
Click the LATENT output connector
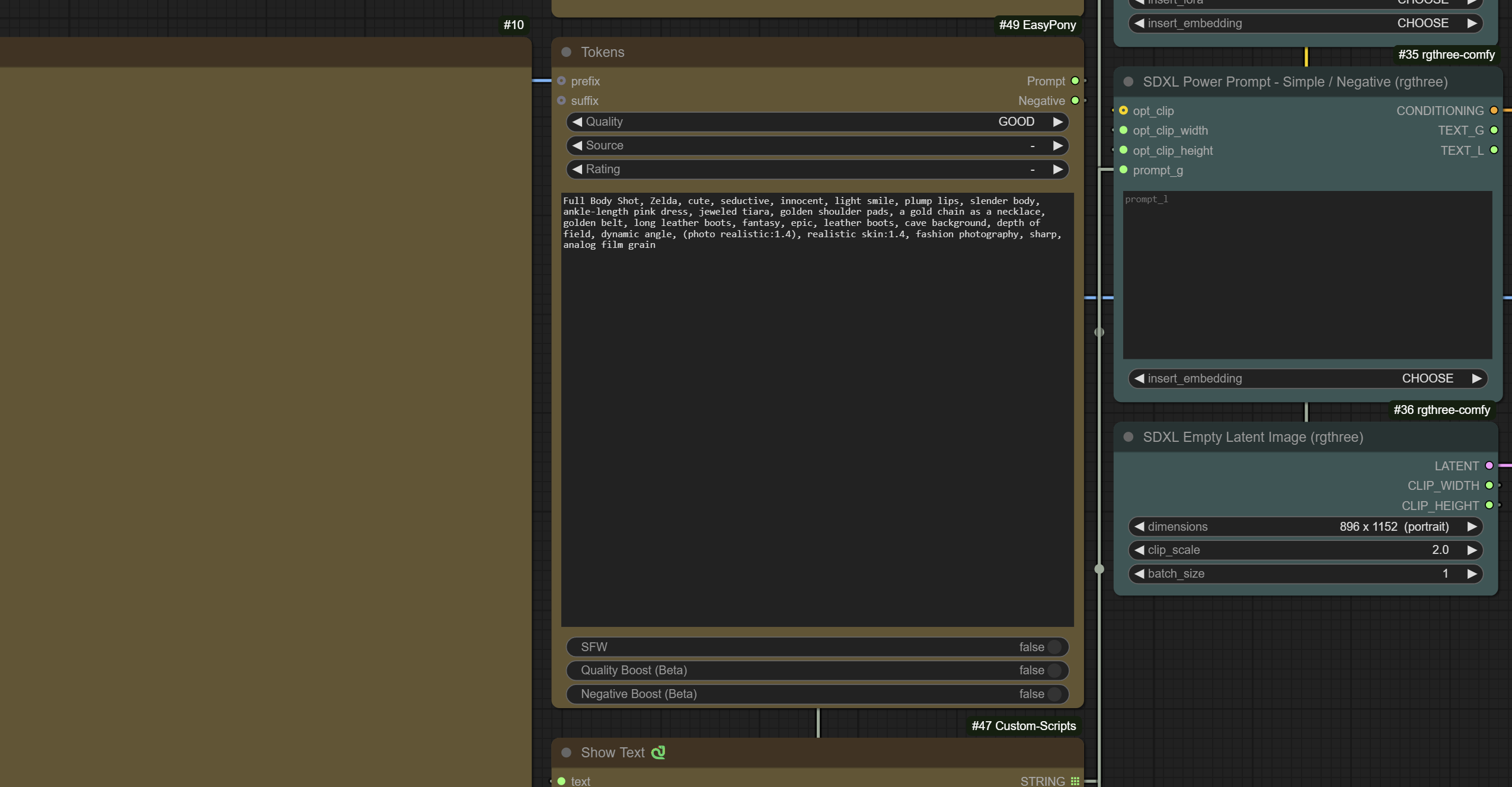[x=1489, y=466]
